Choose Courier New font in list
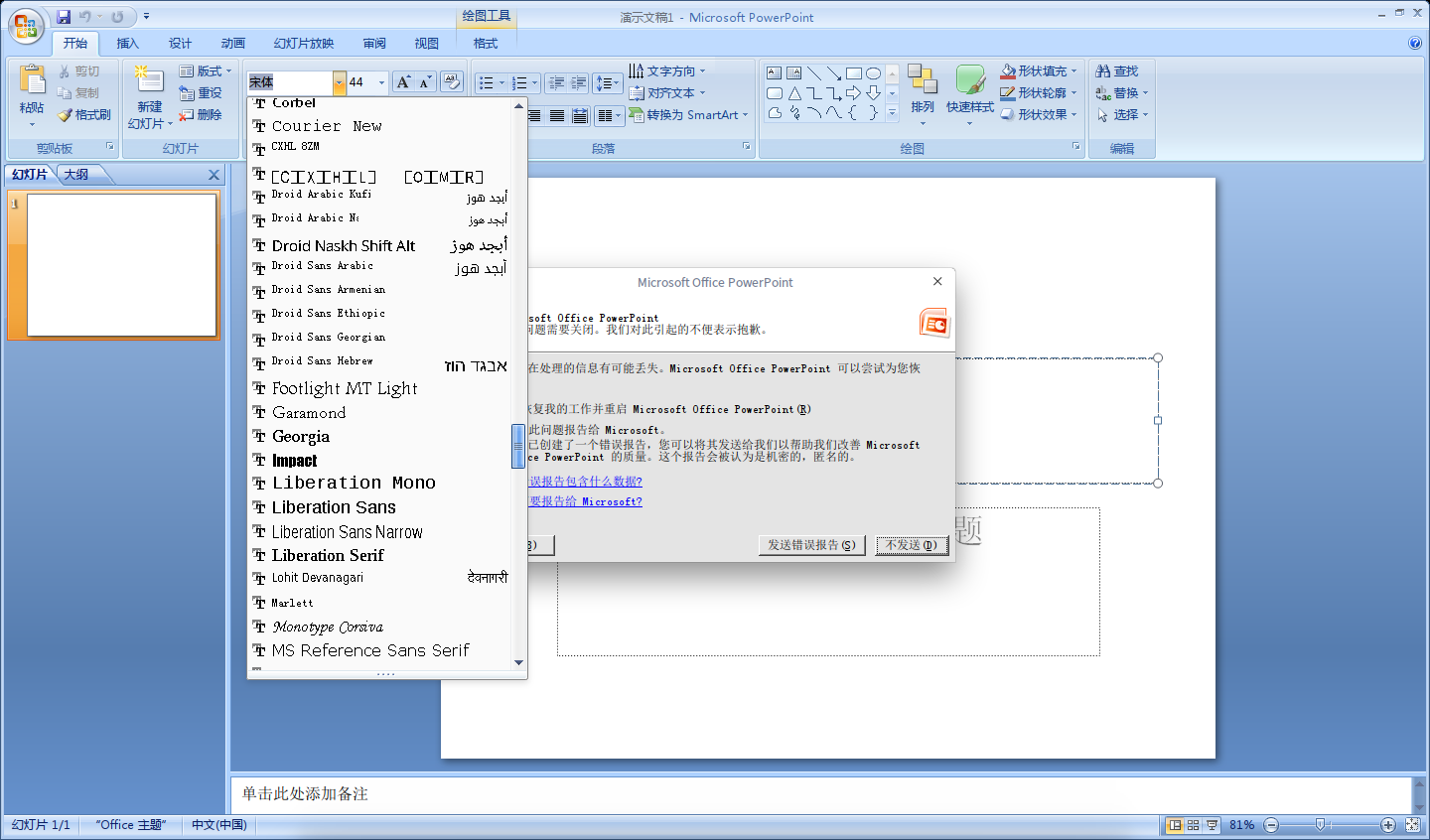 point(381,126)
